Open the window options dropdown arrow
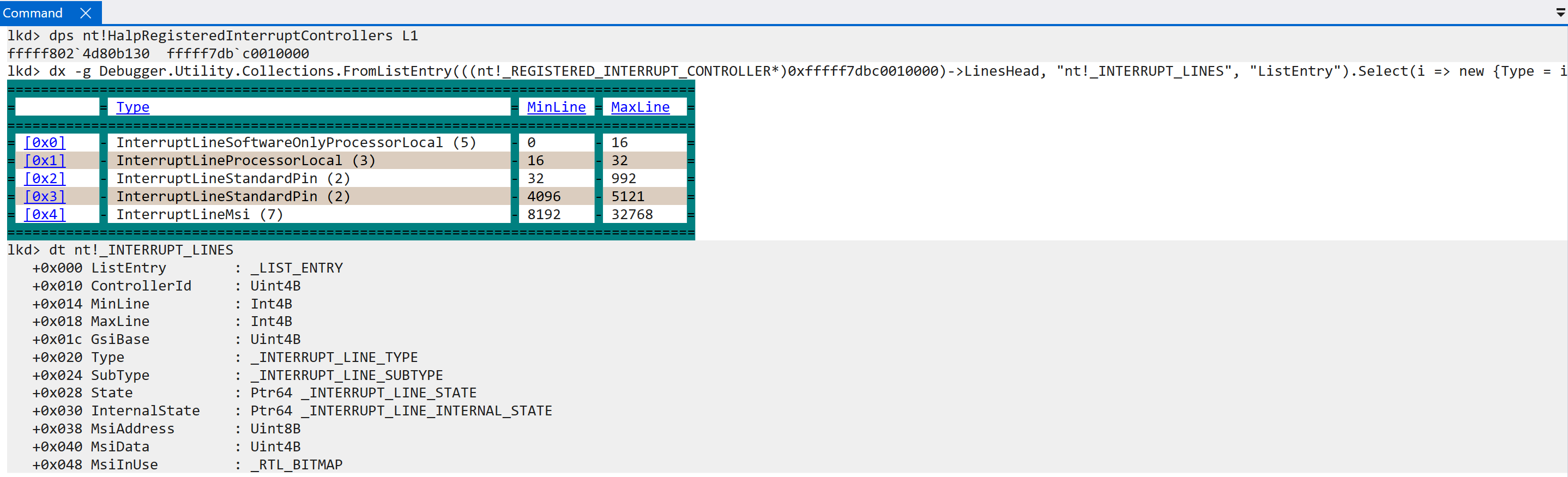This screenshot has height=477, width=1568. coord(1560,13)
